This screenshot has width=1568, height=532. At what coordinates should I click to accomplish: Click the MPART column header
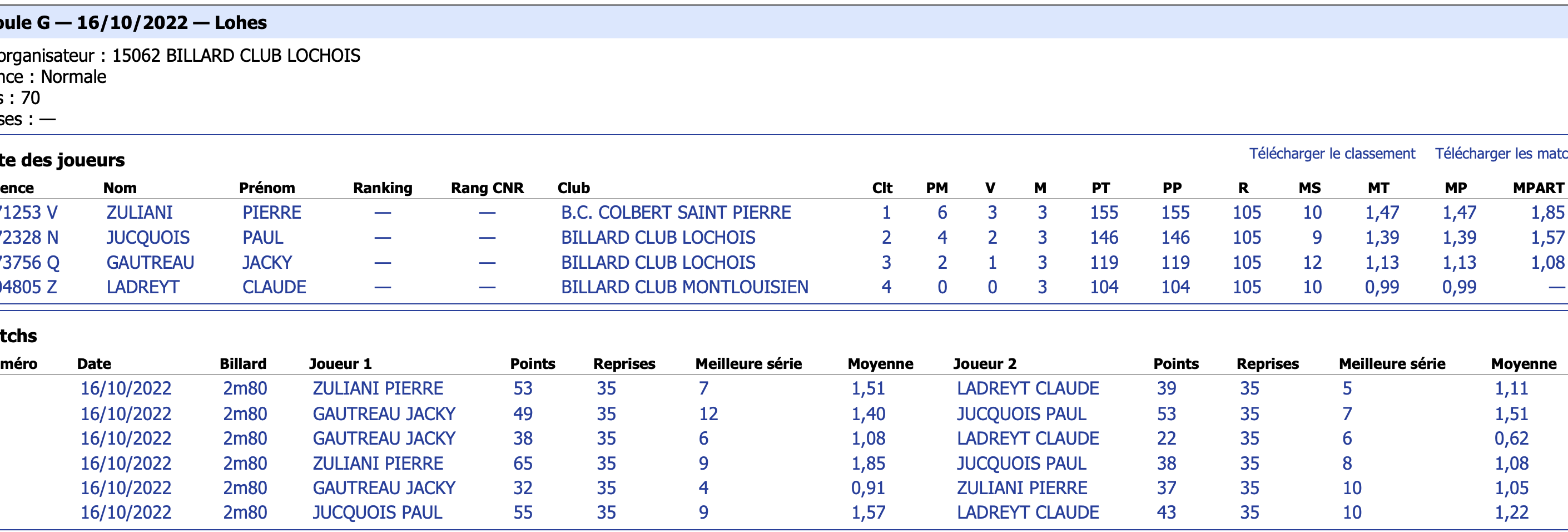pyautogui.click(x=1538, y=188)
